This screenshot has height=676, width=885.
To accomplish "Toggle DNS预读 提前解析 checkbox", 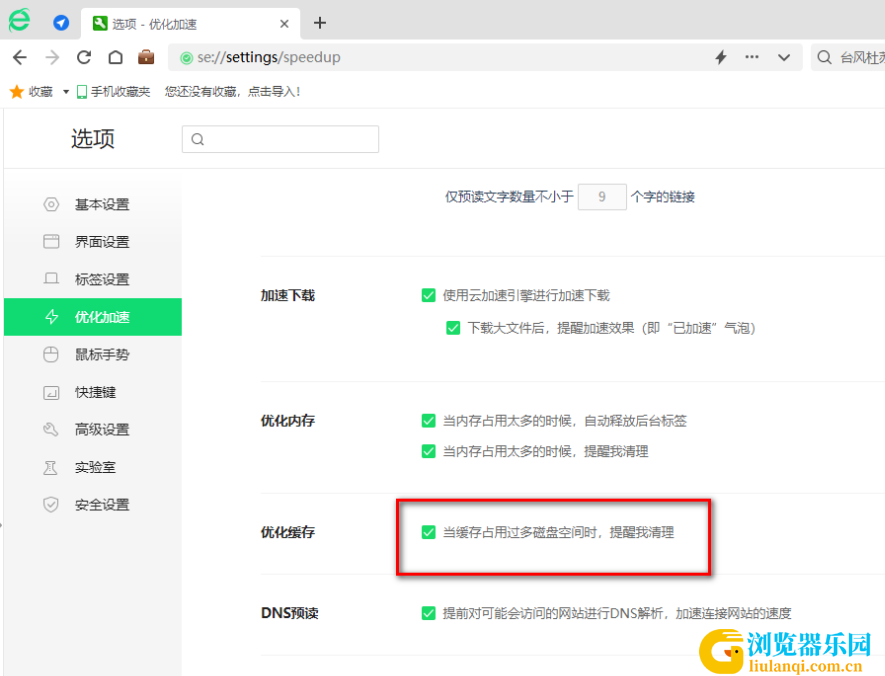I will (x=428, y=613).
